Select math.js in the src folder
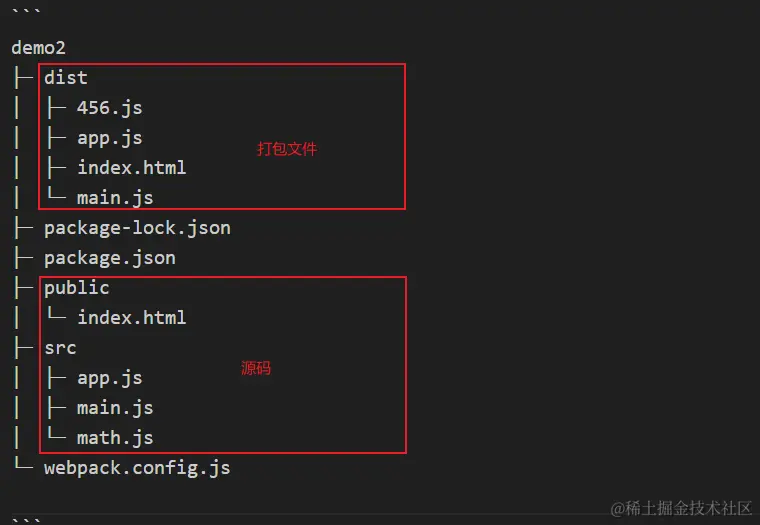The height and width of the screenshot is (525, 760). coord(114,437)
